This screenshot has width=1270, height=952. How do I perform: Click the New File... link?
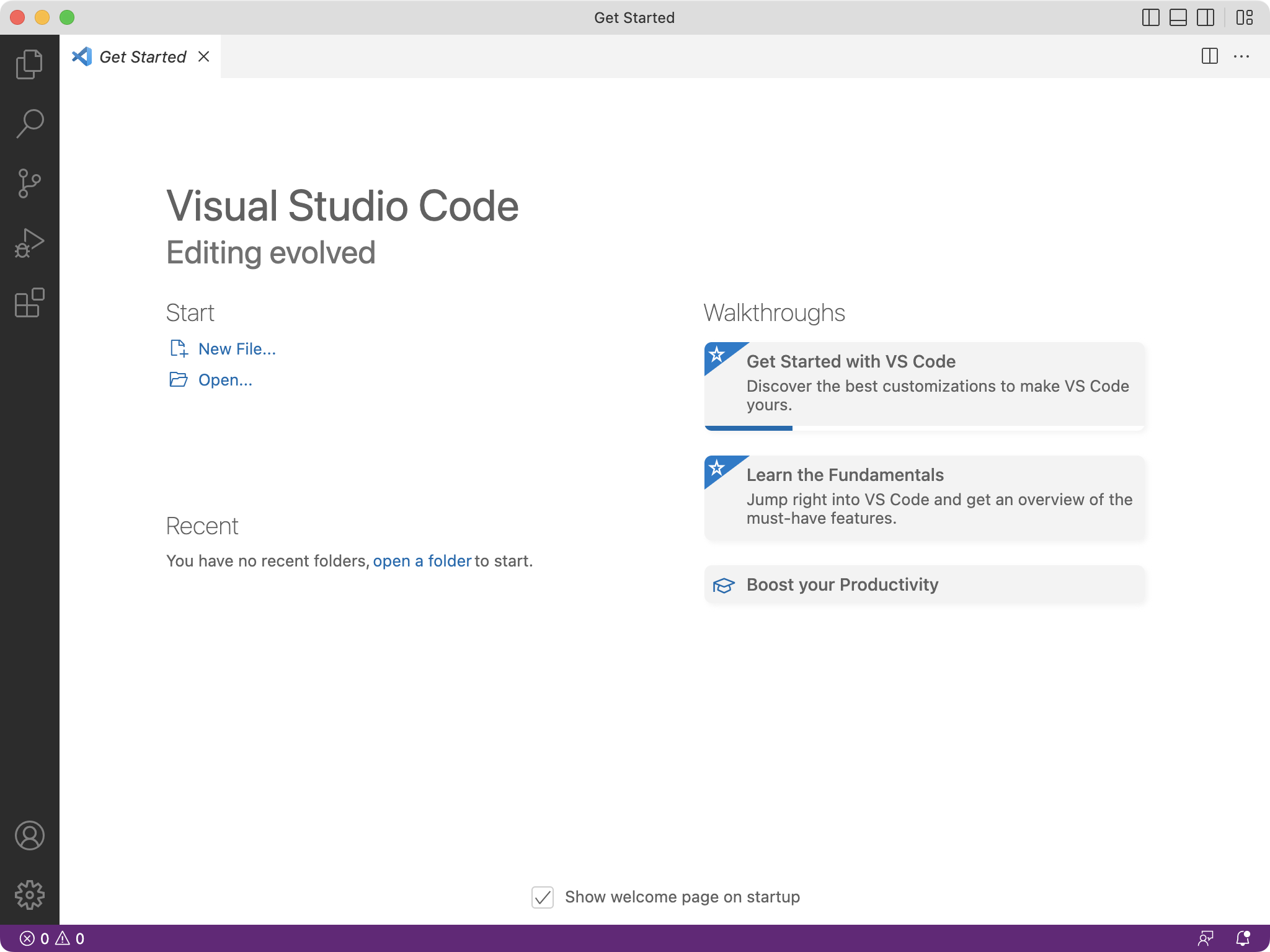[236, 349]
